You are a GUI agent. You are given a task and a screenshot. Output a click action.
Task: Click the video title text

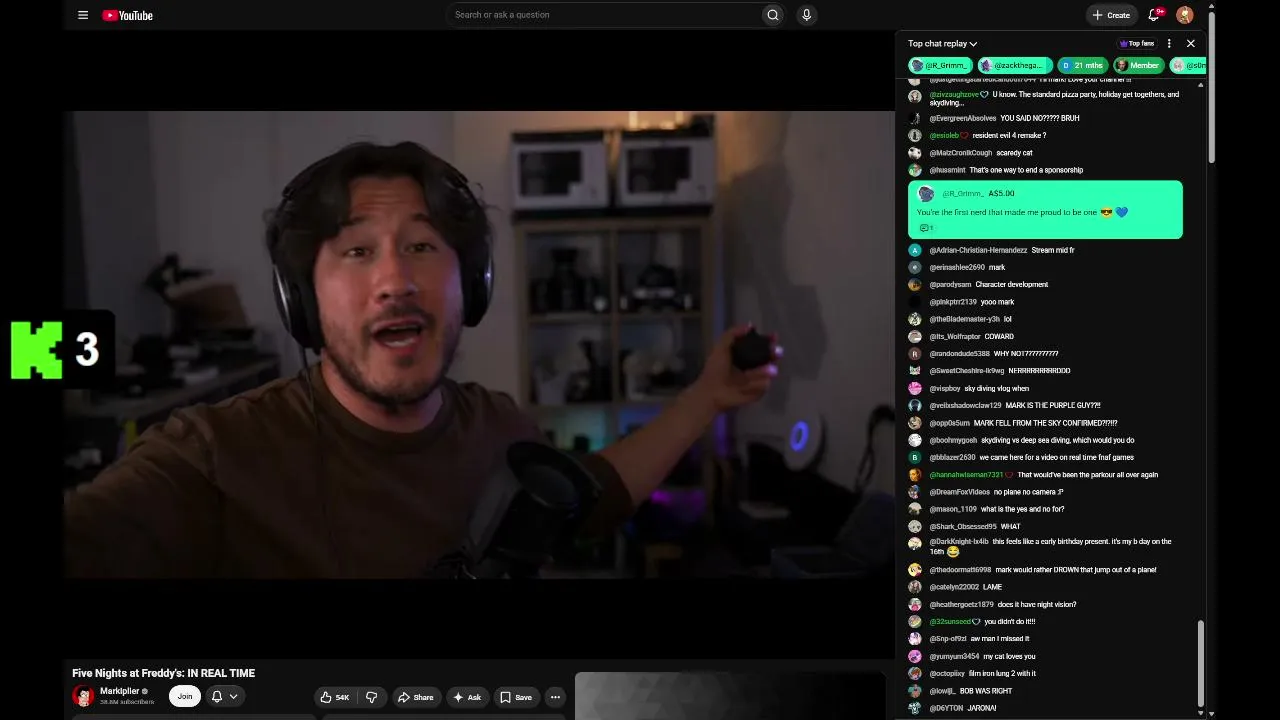click(164, 673)
